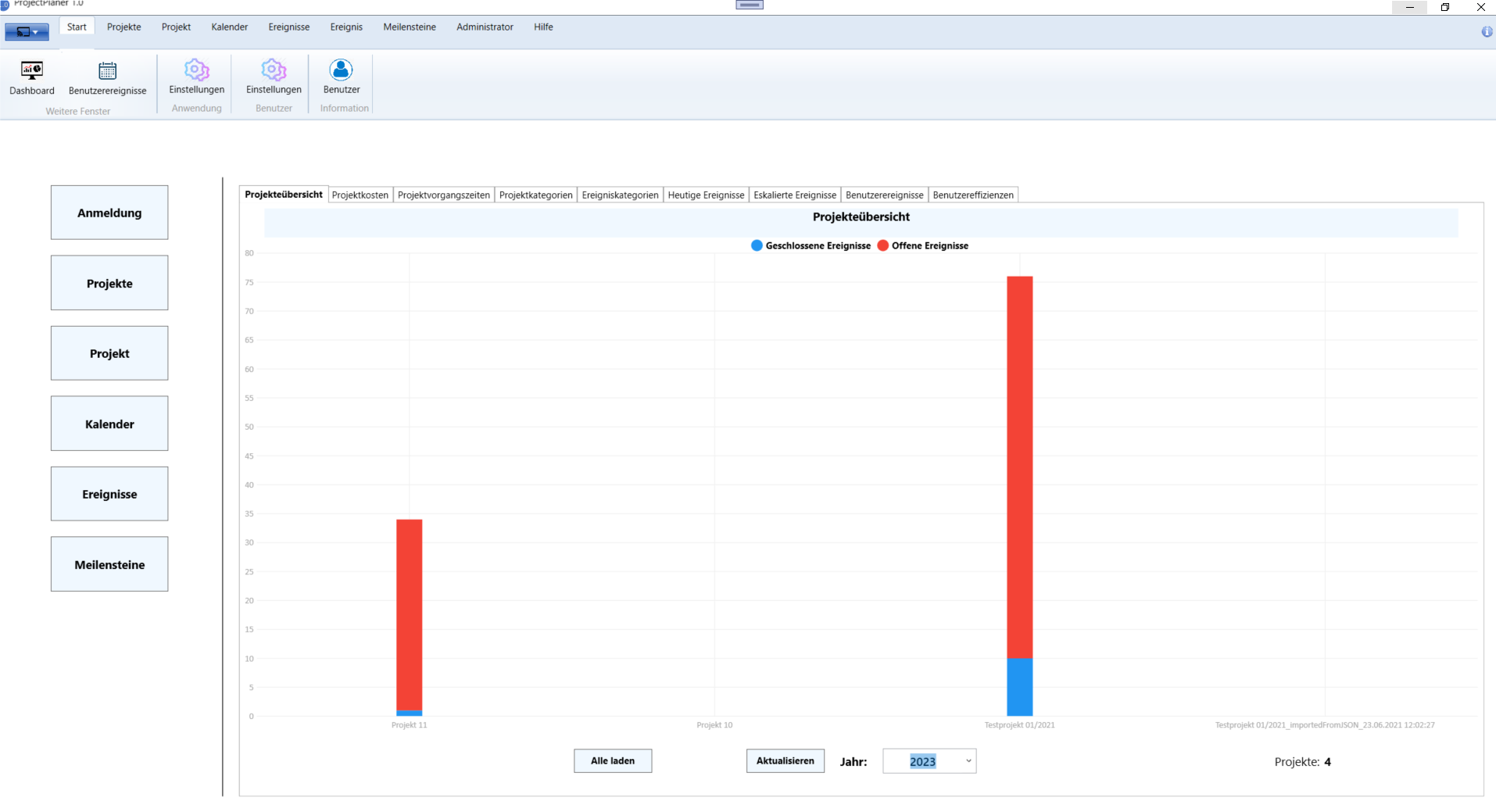Click the blue segment of Testprojekt 01/2021
The image size is (1496, 812).
click(1020, 687)
